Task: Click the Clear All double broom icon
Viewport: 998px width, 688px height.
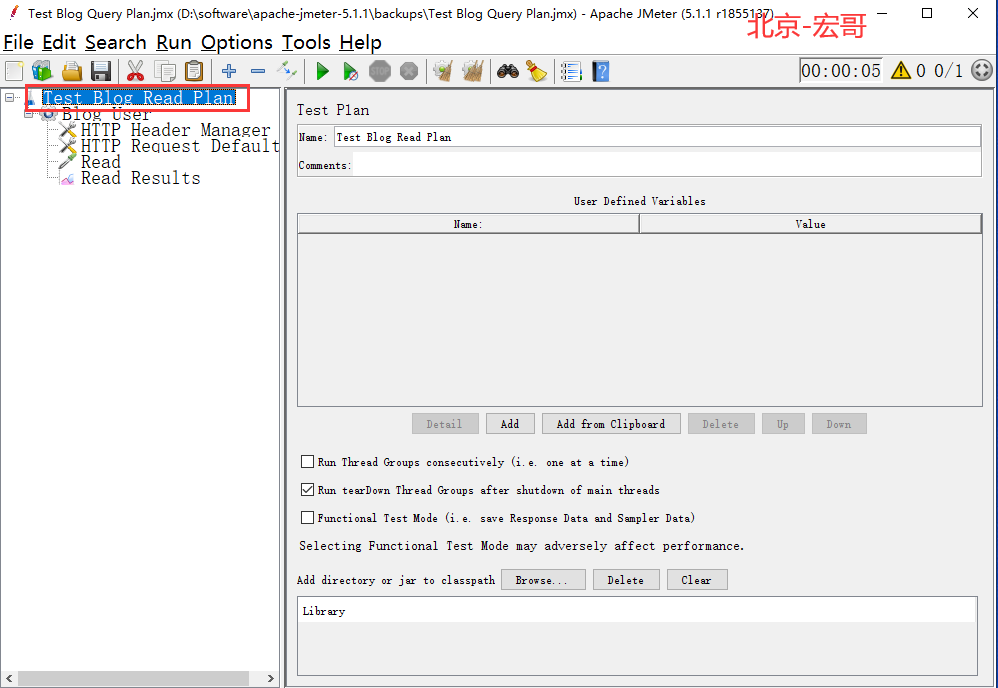Action: point(473,71)
